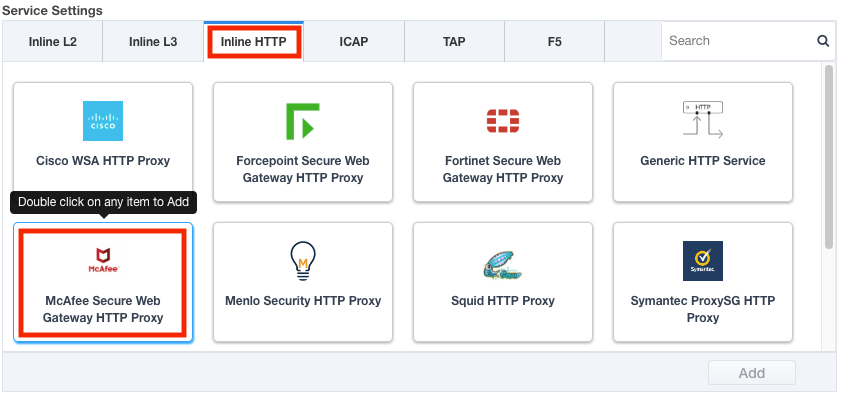Switch to the Inline L3 tab
The width and height of the screenshot is (846, 401).
pyautogui.click(x=153, y=42)
